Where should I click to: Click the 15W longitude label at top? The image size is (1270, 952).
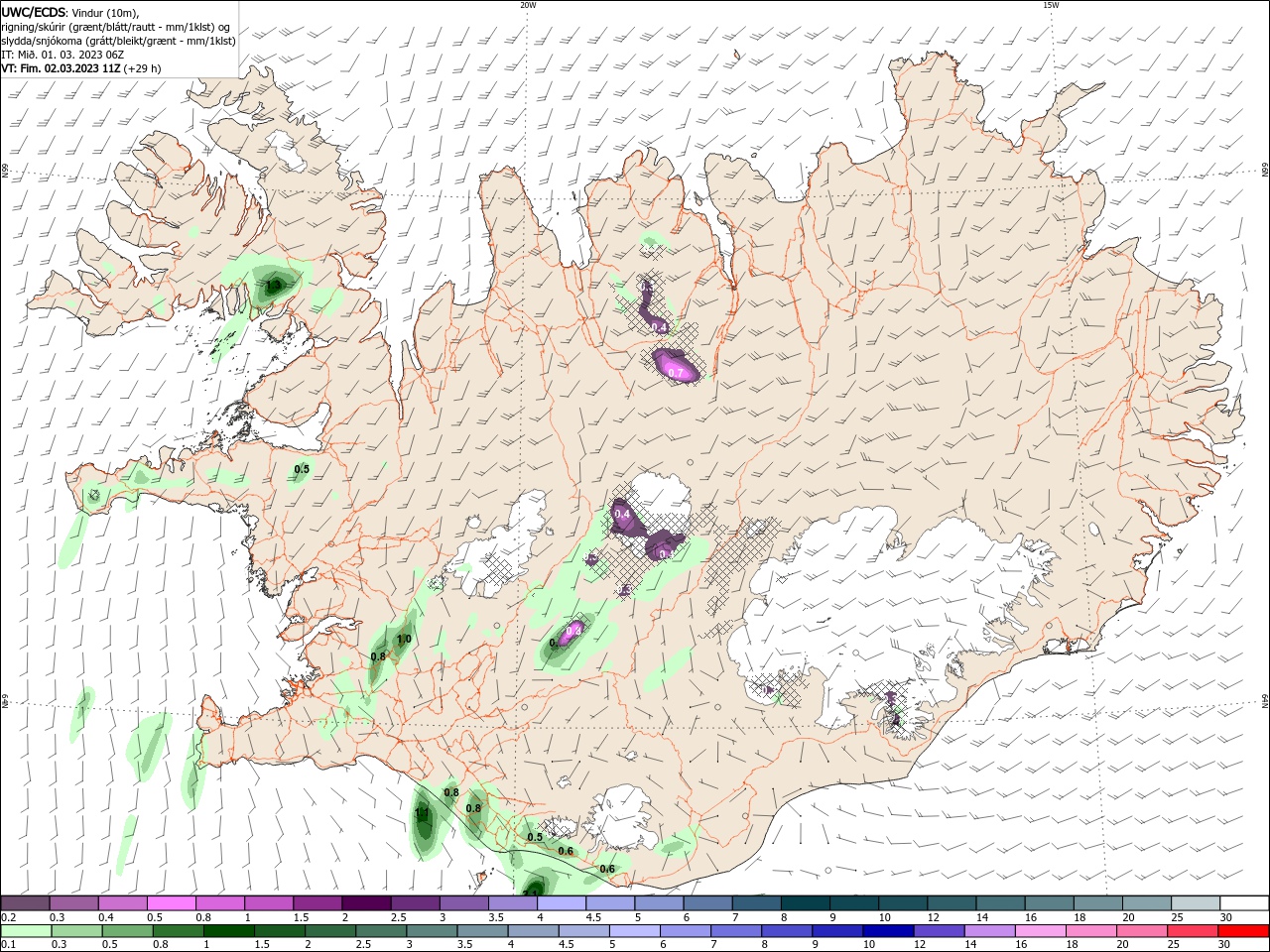coord(1051,5)
